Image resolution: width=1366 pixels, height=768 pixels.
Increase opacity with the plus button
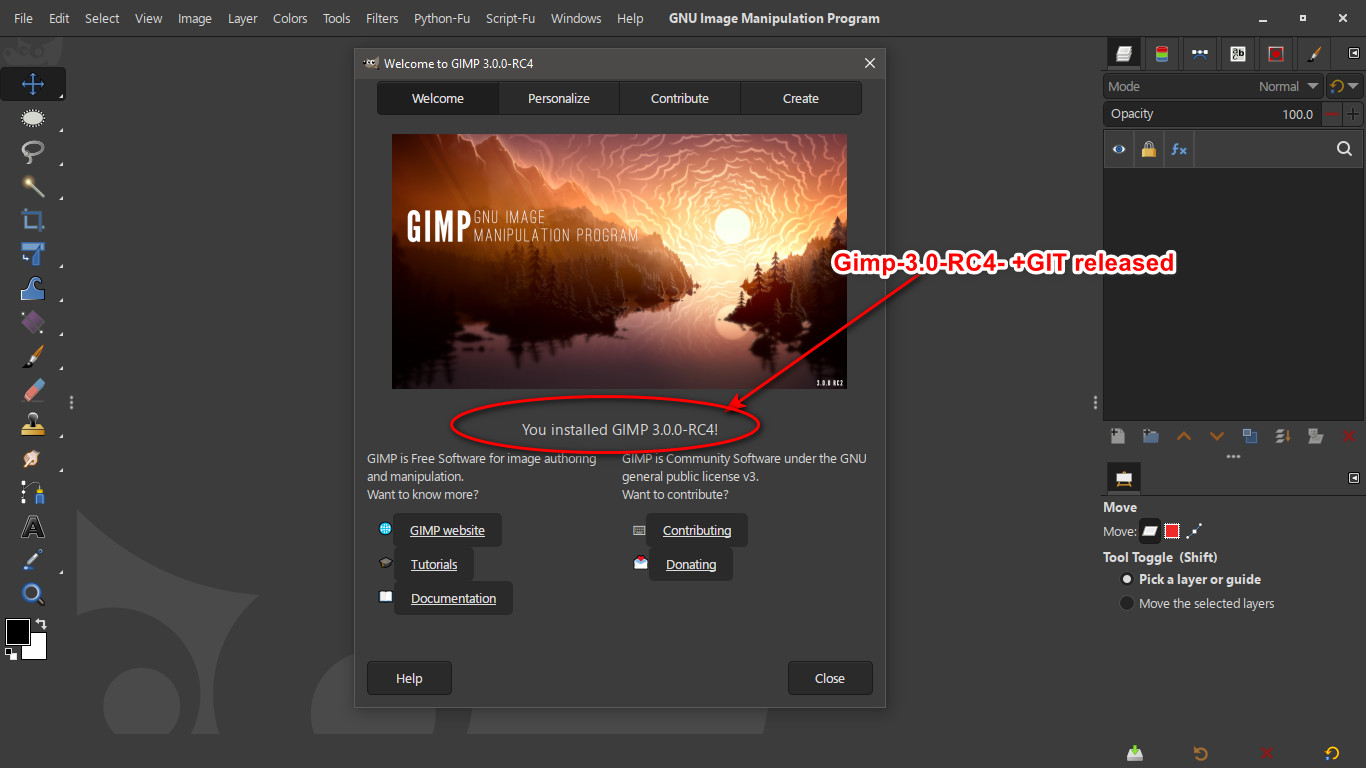(1353, 114)
